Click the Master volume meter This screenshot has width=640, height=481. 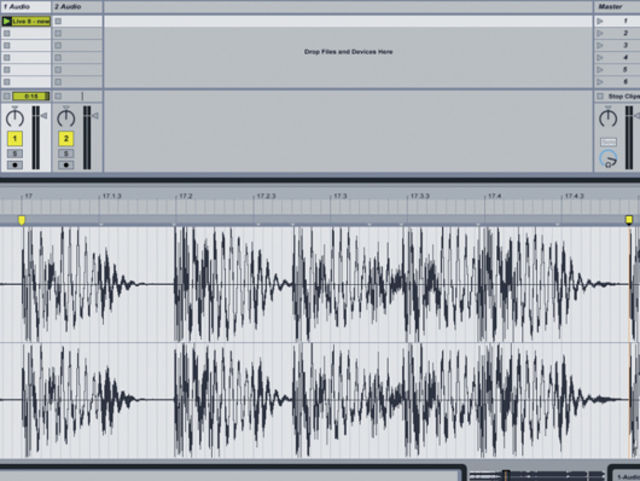point(629,138)
